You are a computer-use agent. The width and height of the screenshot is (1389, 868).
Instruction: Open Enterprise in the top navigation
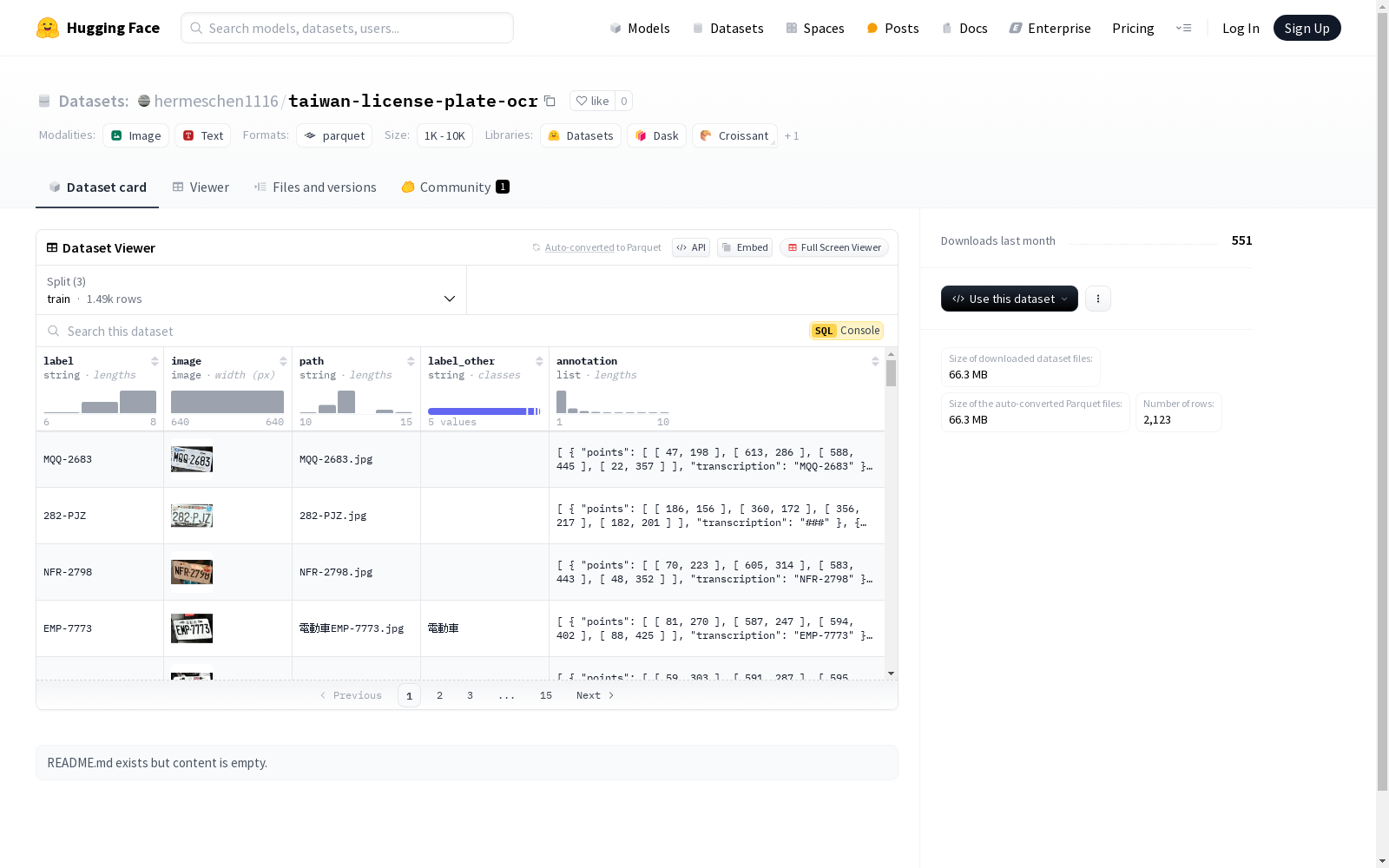1050,28
